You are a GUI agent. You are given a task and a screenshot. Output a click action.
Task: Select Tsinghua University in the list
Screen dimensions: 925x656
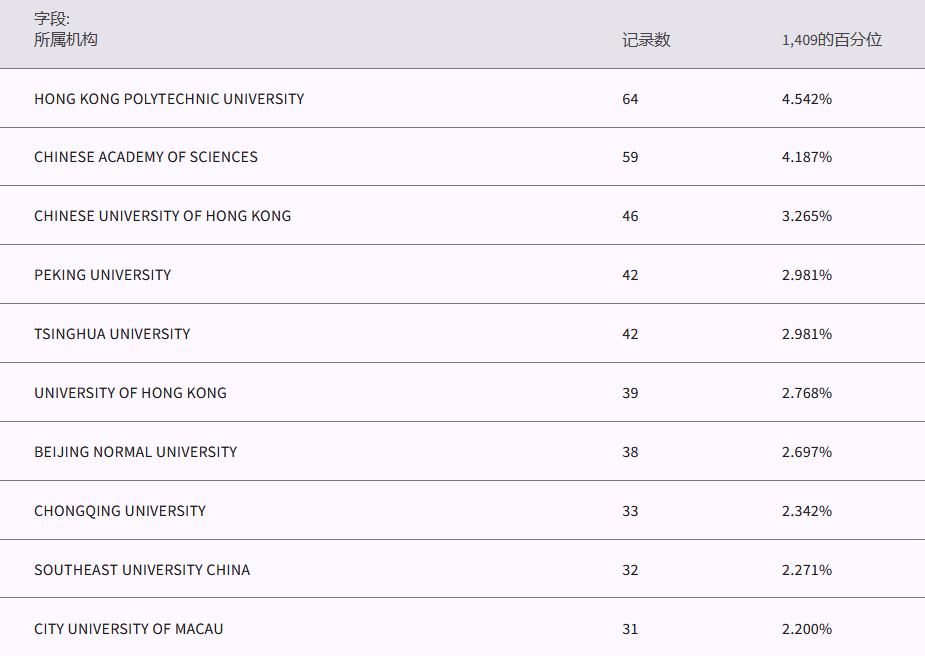[x=112, y=334]
